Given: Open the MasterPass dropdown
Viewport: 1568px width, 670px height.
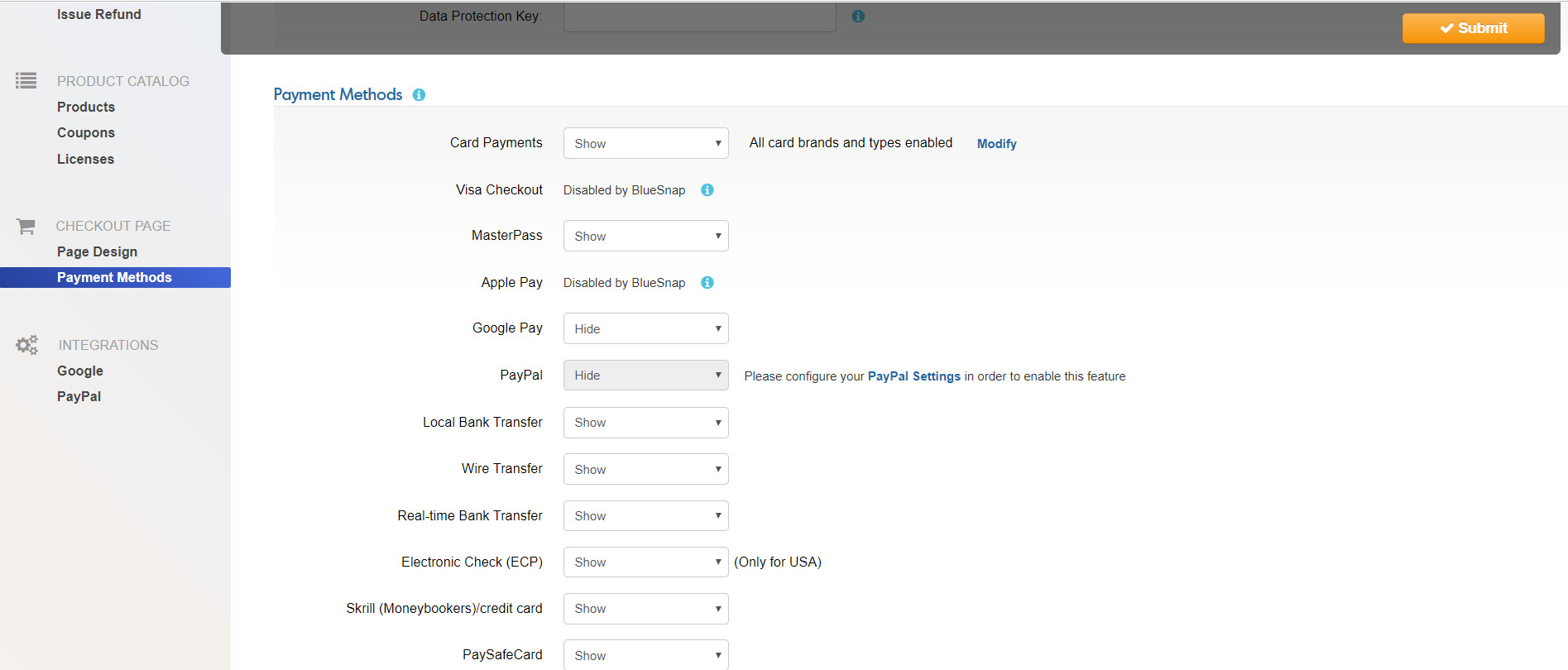Looking at the screenshot, I should click(646, 236).
